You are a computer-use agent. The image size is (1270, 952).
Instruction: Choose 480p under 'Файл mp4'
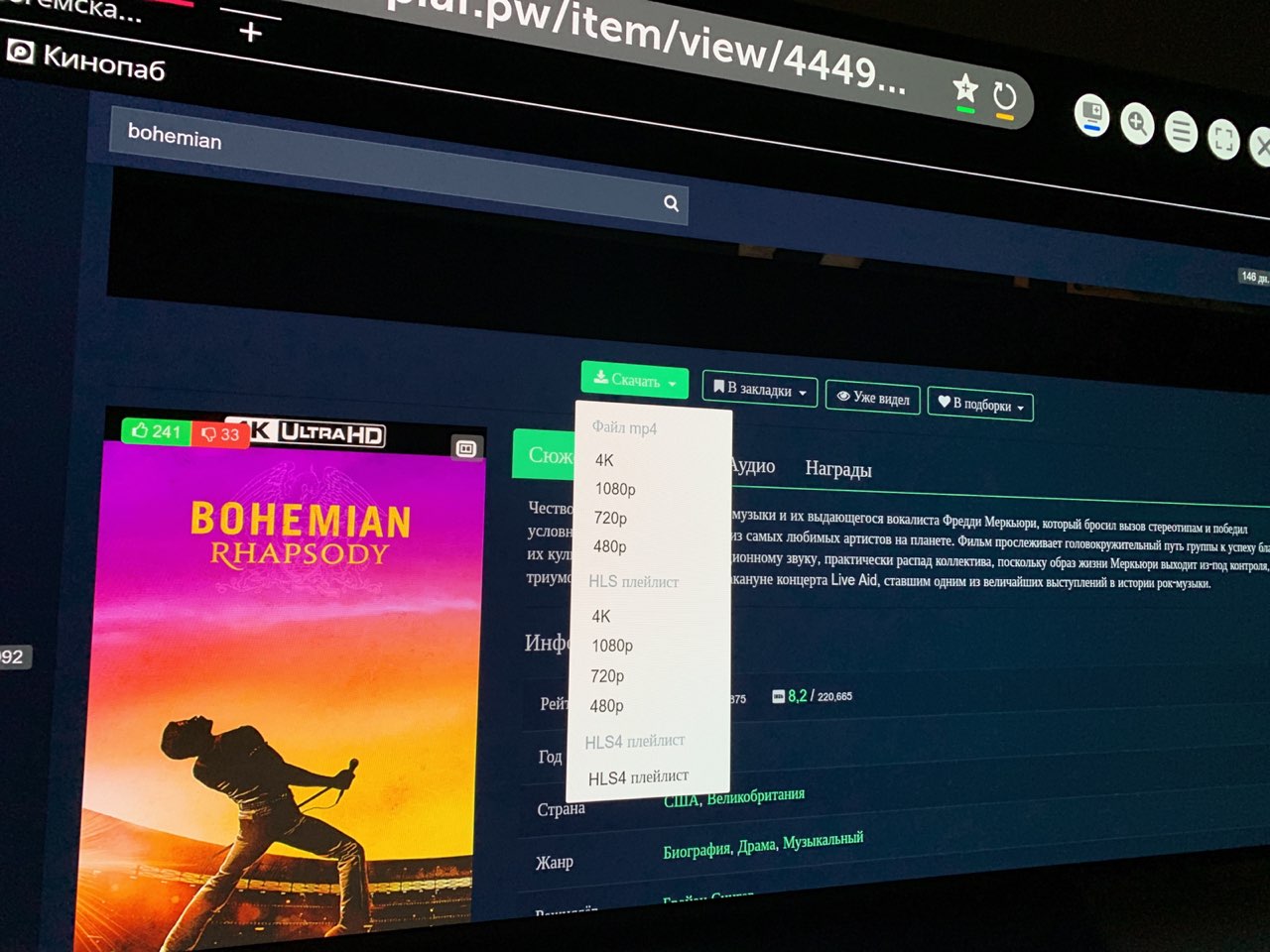610,546
